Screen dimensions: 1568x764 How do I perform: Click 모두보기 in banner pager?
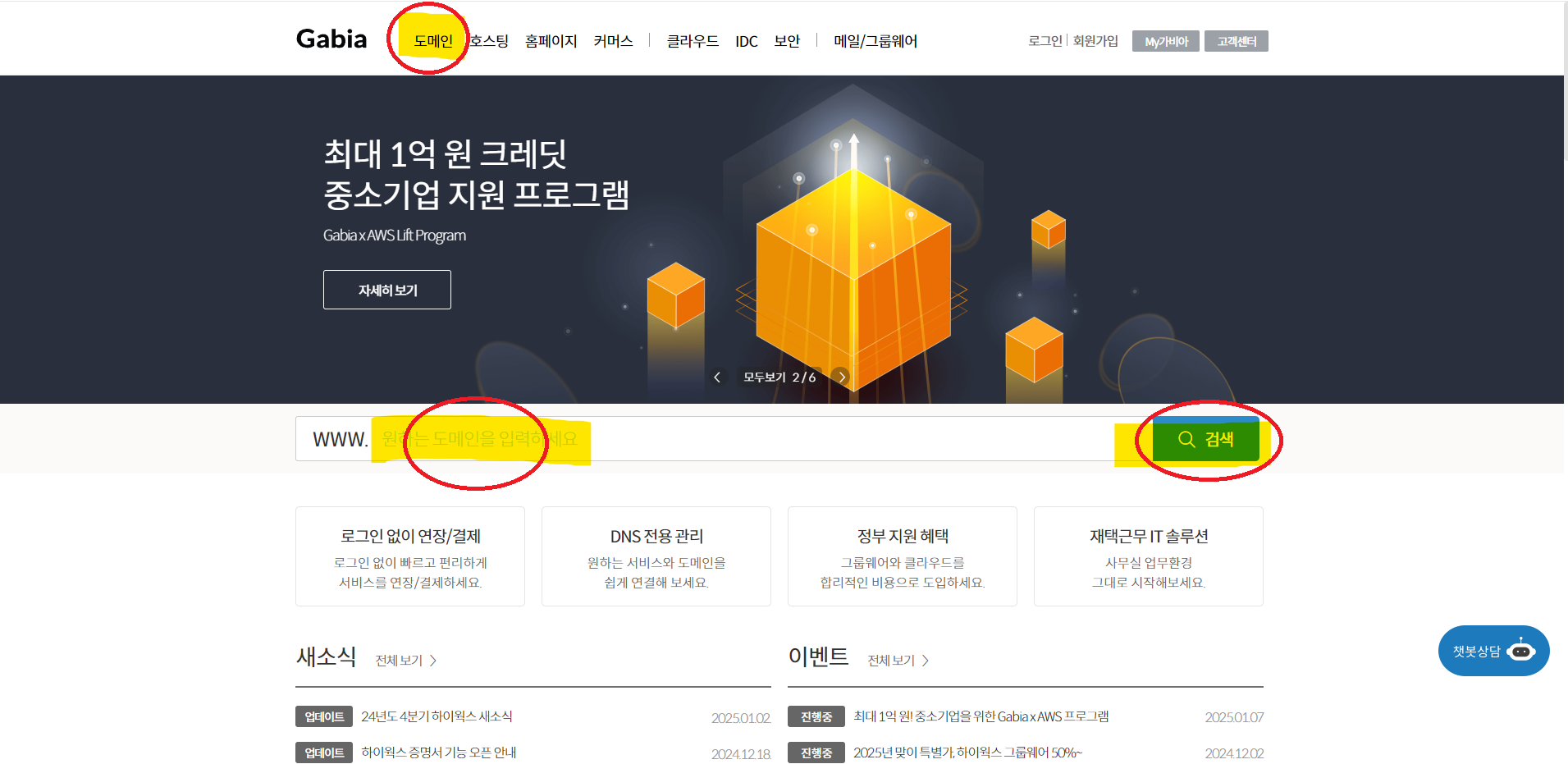(x=765, y=377)
